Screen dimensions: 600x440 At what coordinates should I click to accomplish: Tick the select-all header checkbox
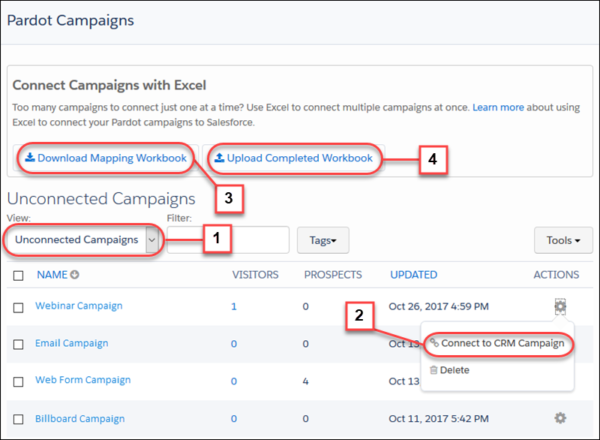coord(18,275)
